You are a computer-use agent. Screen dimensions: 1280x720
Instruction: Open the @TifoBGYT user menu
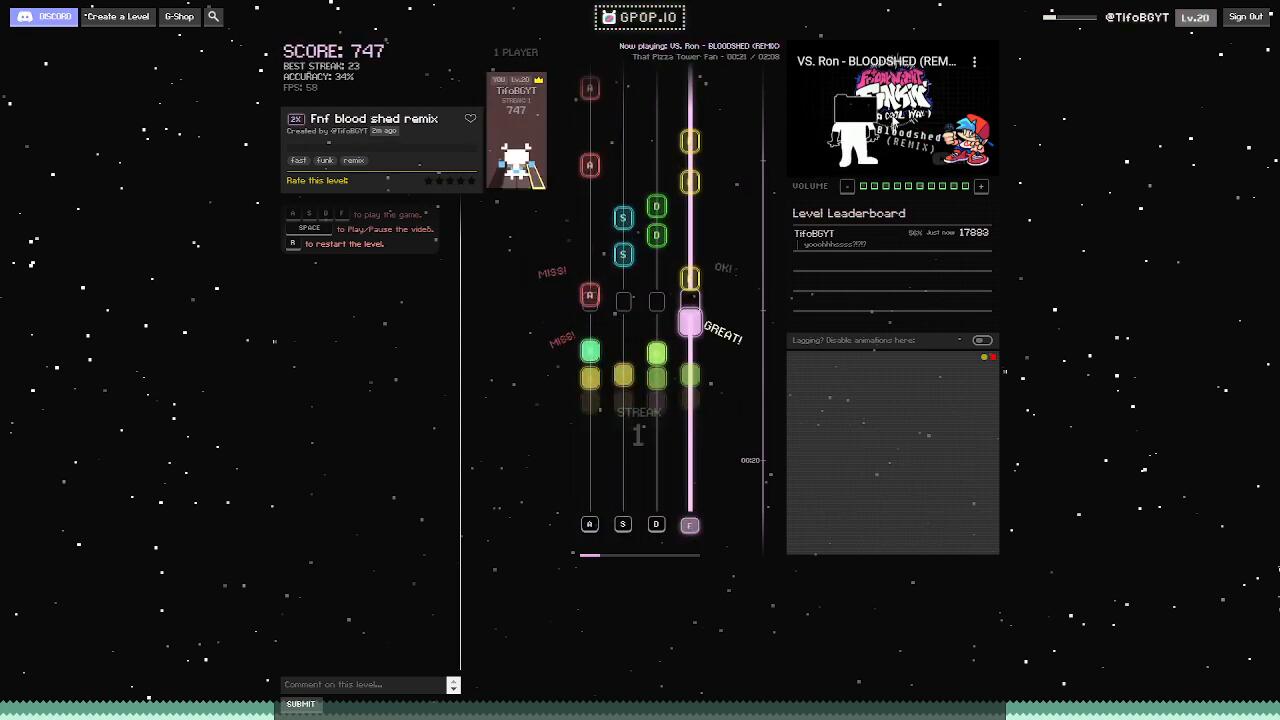coord(1136,17)
